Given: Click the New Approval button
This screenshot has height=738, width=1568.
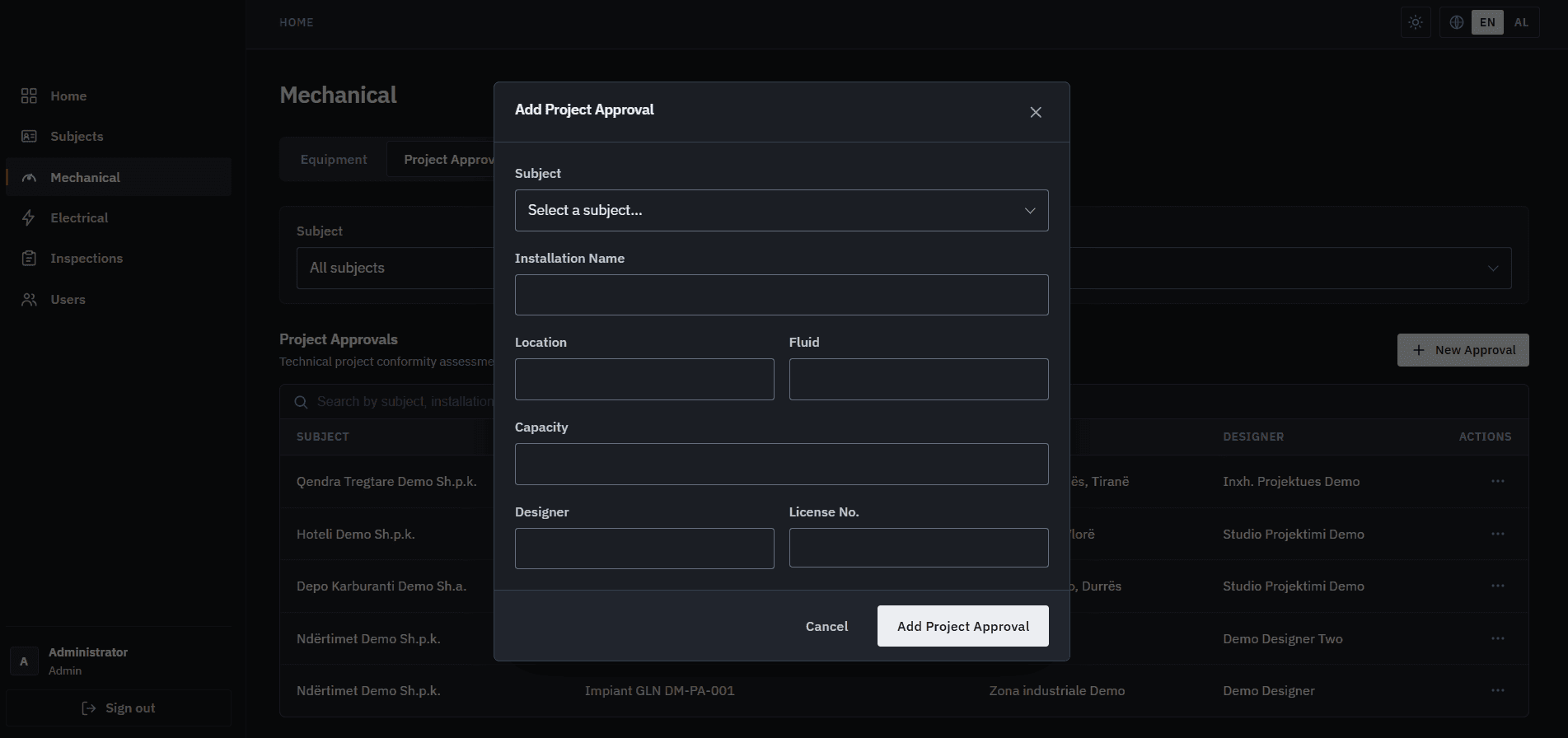Looking at the screenshot, I should (x=1463, y=350).
